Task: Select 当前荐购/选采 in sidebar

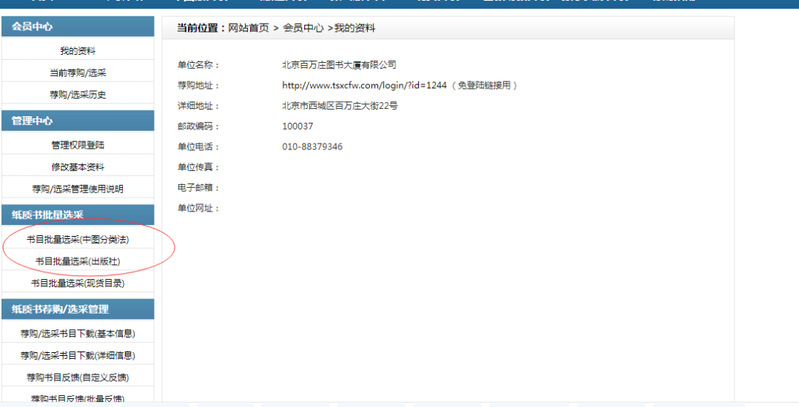Action: pos(77,73)
